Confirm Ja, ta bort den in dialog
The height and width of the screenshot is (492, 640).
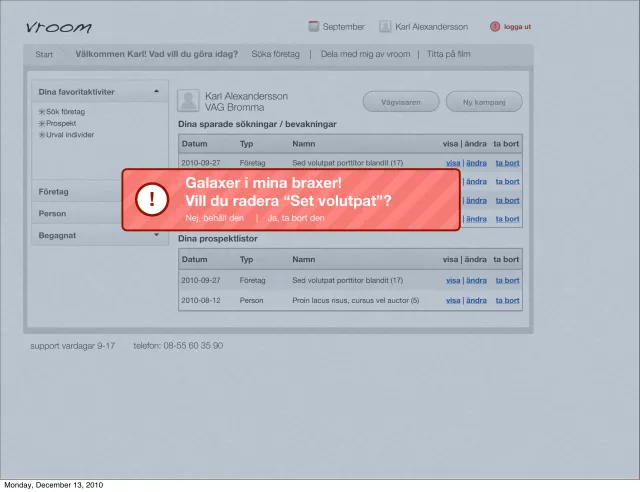[x=296, y=218]
